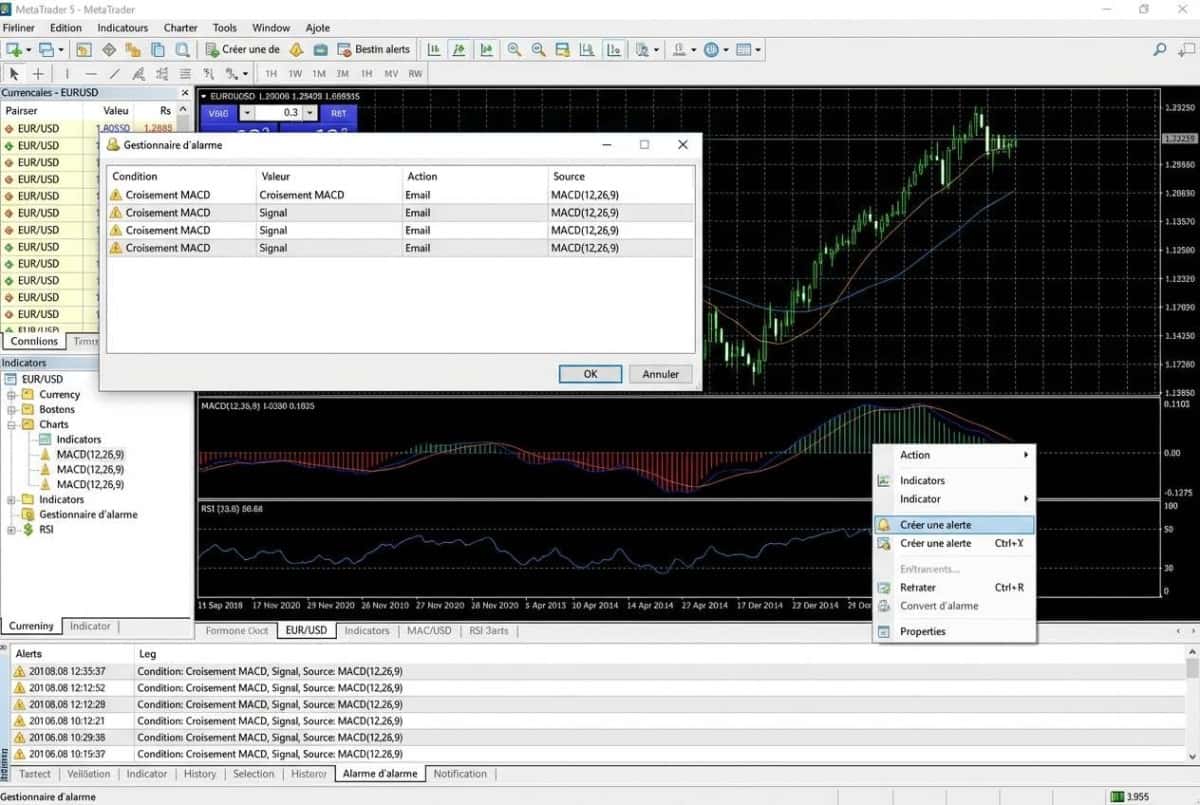This screenshot has width=1200, height=805.
Task: Click OK in Gestionnaire d'alarme dialog
Action: 590,374
